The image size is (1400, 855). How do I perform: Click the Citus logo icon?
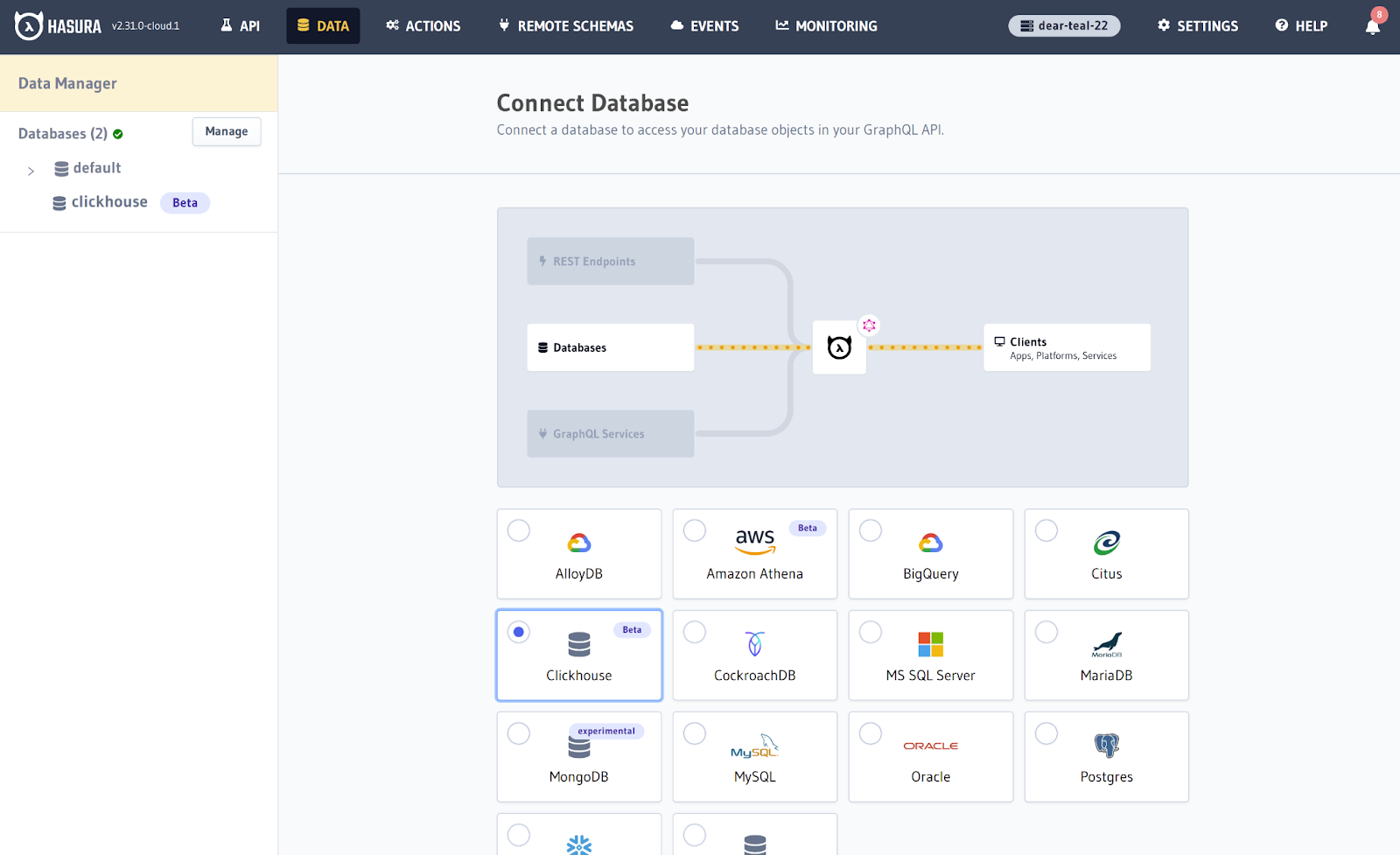pos(1107,543)
